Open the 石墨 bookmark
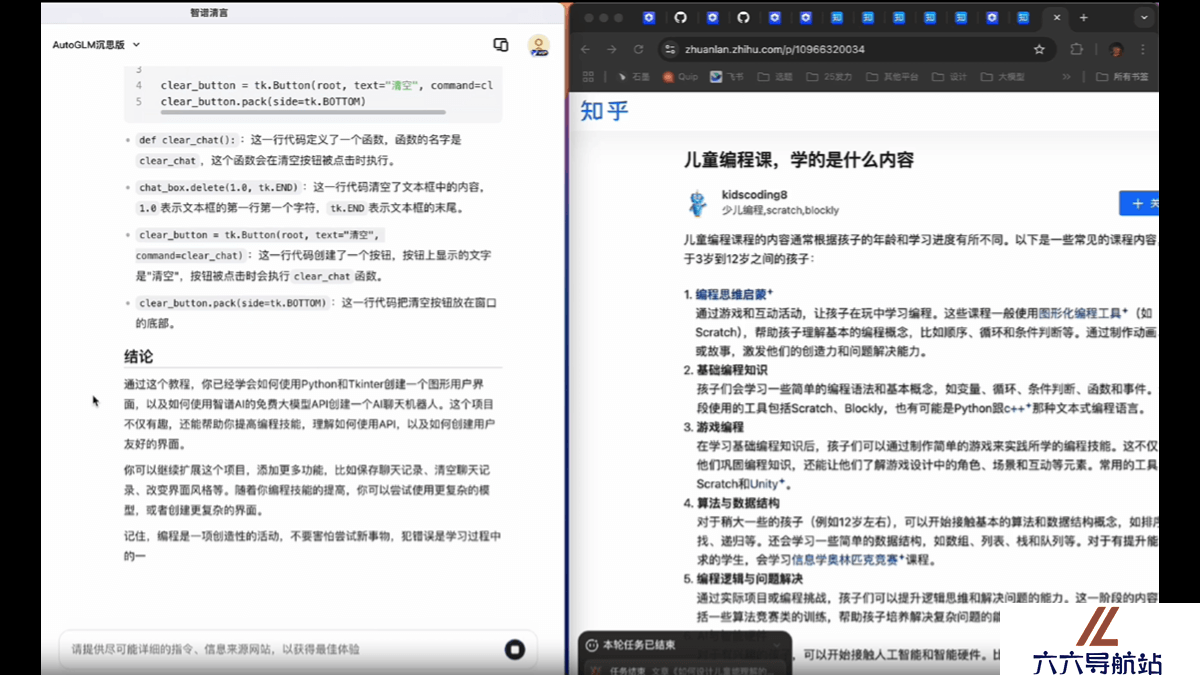The image size is (1200, 675). pos(633,77)
